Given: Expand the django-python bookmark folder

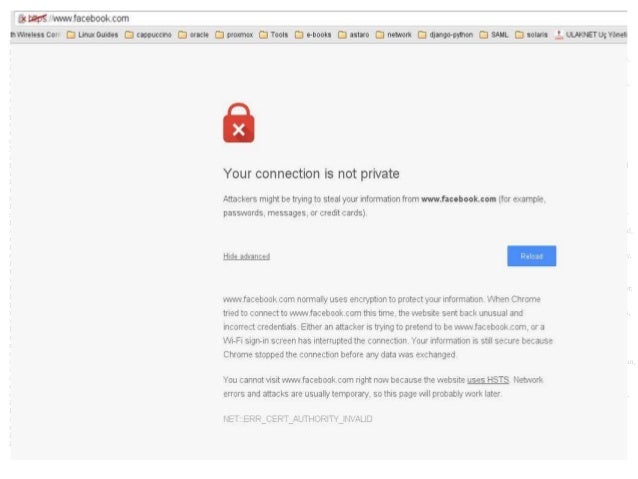Looking at the screenshot, I should click(x=446, y=35).
